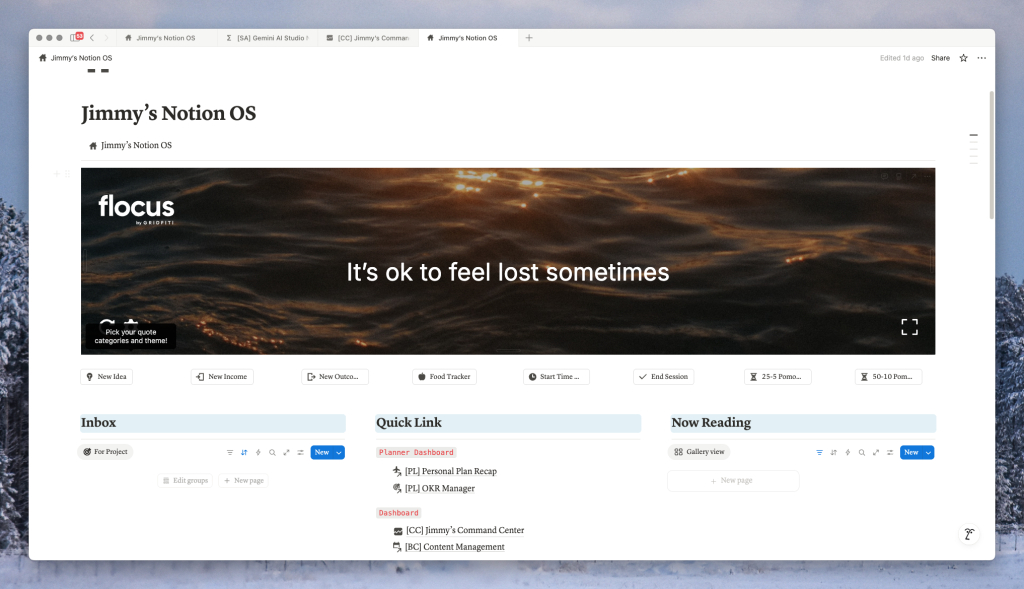
Task: Click the Food Tracker button
Action: pyautogui.click(x=444, y=377)
